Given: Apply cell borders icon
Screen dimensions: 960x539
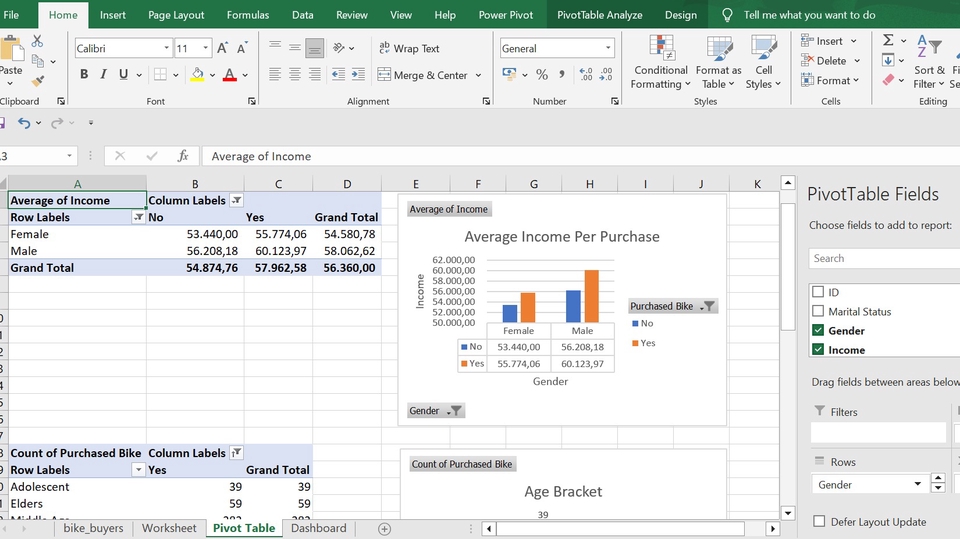Looking at the screenshot, I should tap(160, 74).
